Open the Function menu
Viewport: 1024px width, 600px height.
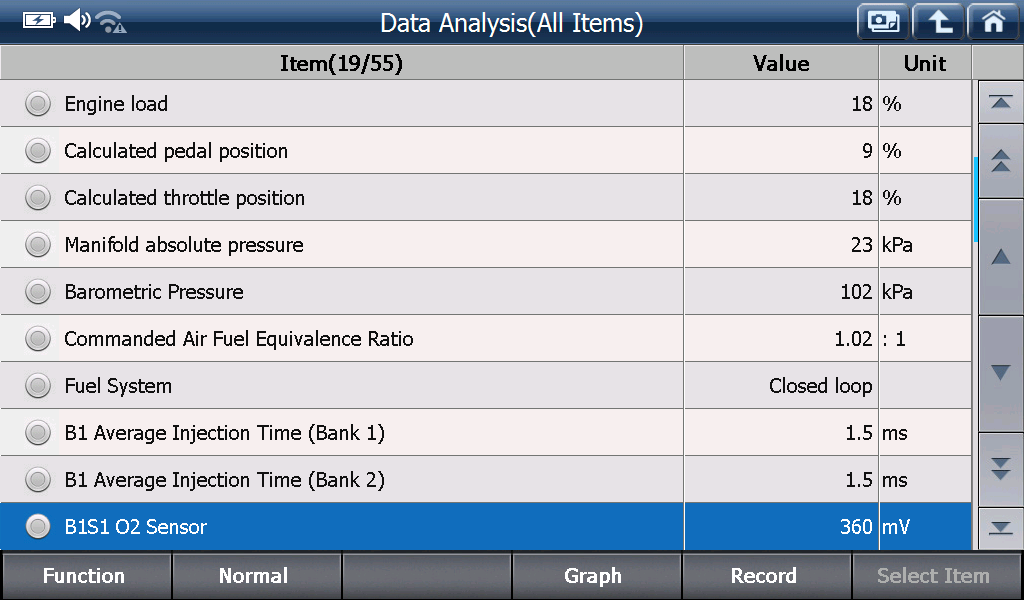click(86, 576)
